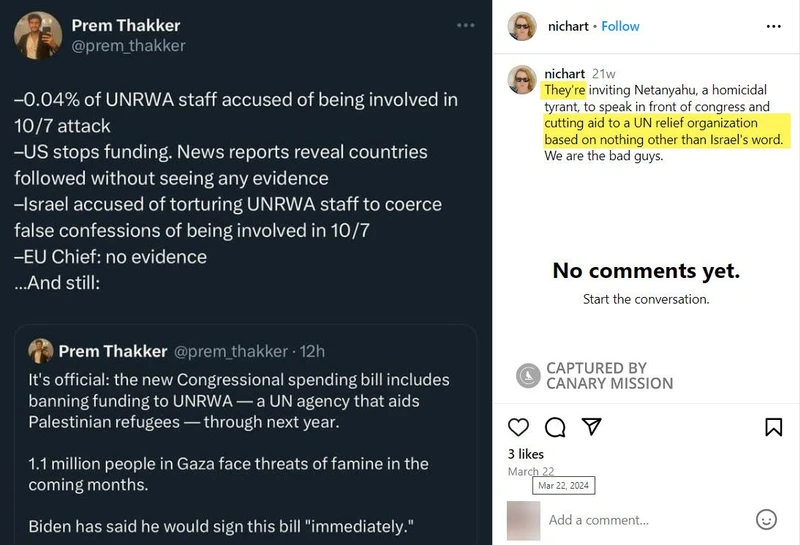Save post with bookmark icon

[774, 428]
